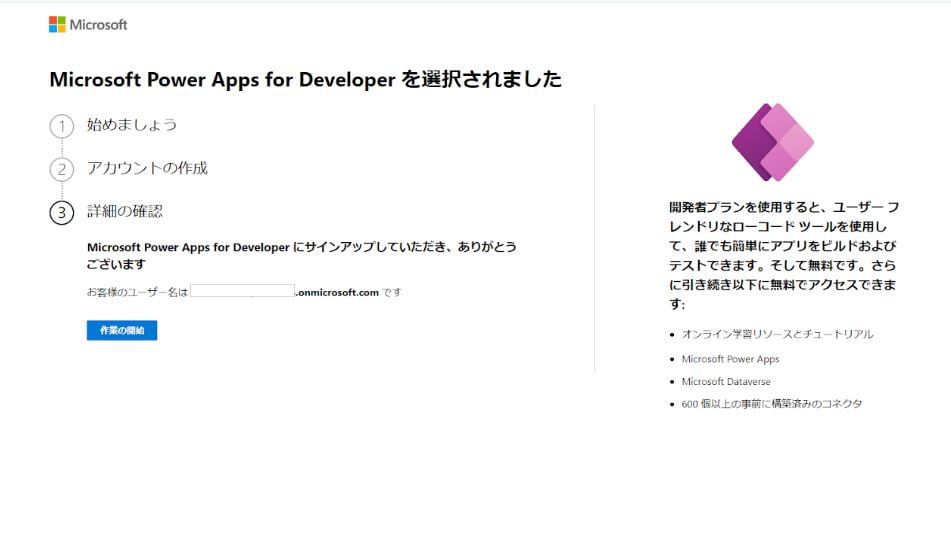Screen dimensions: 951x533
Task: Click the Microsoft Dataverse bullet item
Action: [726, 381]
